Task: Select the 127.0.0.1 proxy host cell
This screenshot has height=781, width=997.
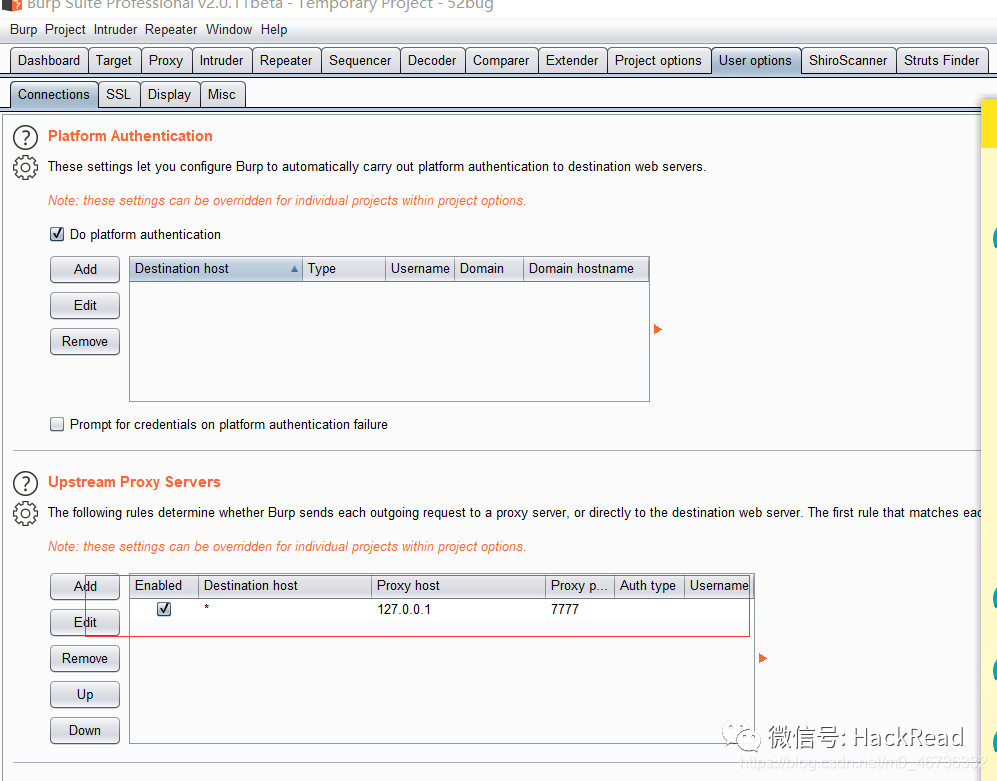Action: coord(458,609)
